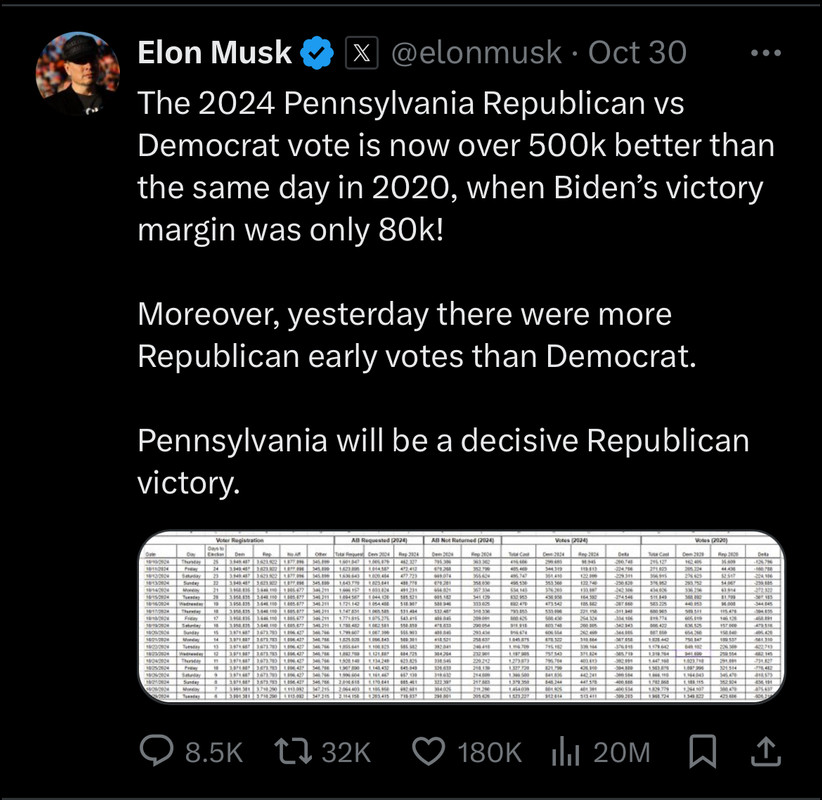This screenshot has height=800, width=822.
Task: Click the share upload arrow icon
Action: pyautogui.click(x=766, y=751)
